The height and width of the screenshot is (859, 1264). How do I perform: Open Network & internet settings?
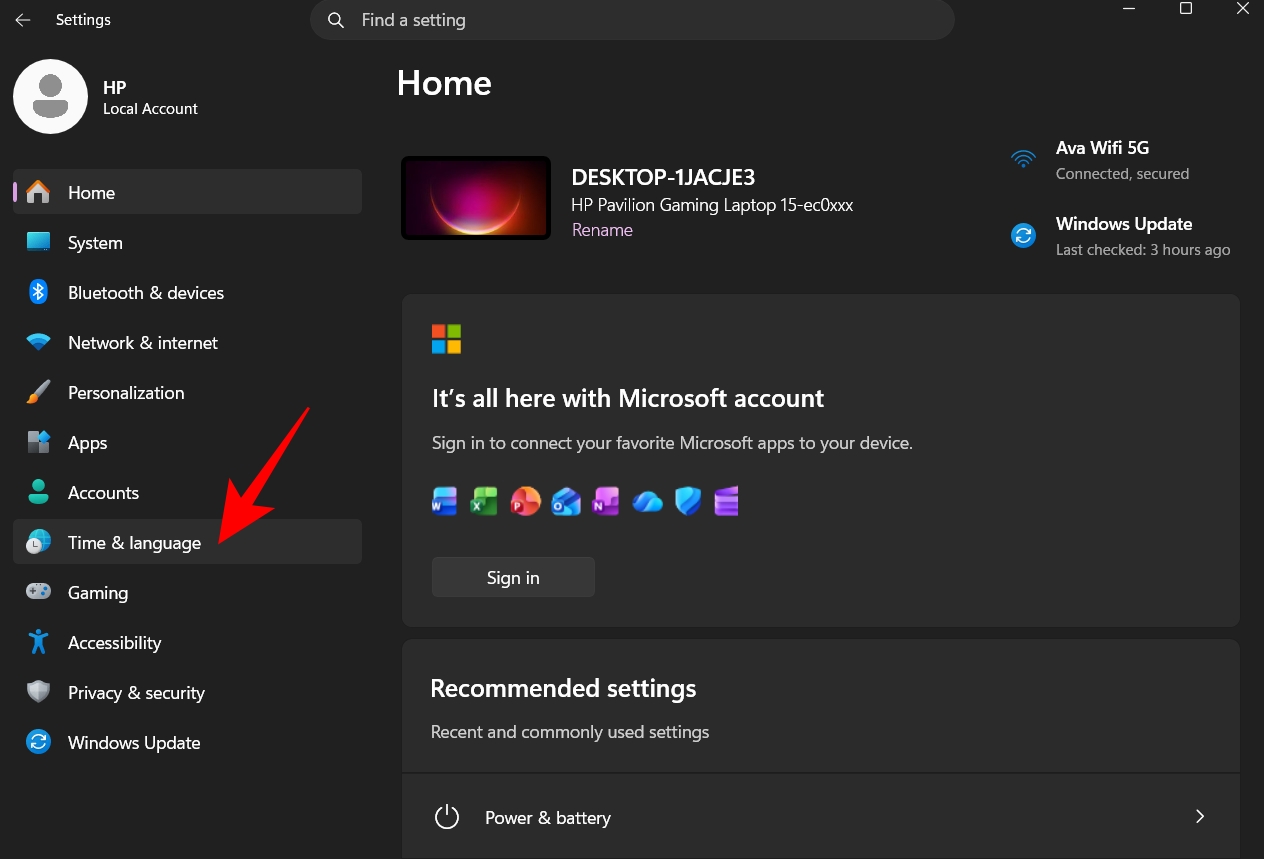click(x=187, y=342)
